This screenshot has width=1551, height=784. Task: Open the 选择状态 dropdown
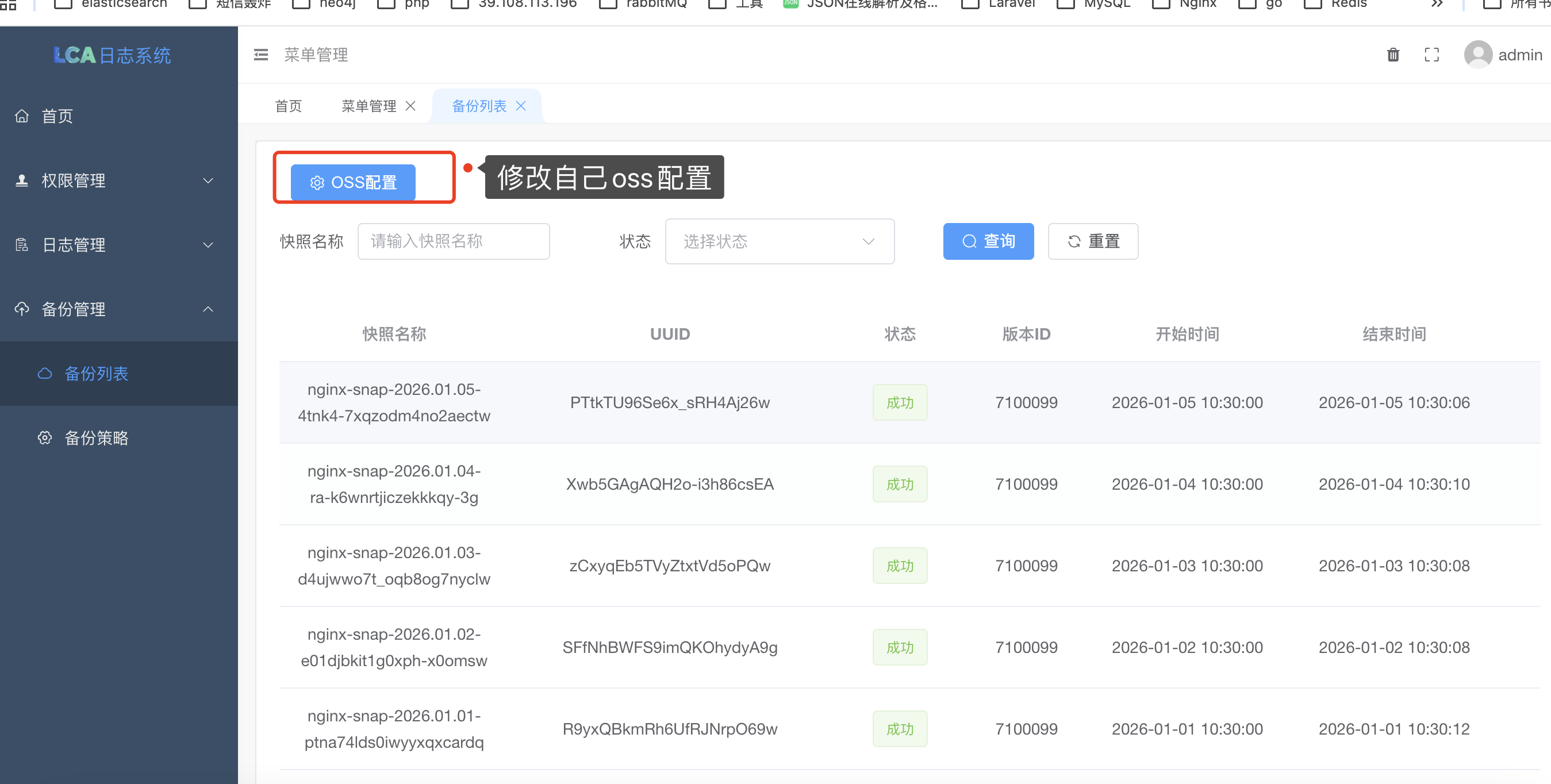coord(779,241)
